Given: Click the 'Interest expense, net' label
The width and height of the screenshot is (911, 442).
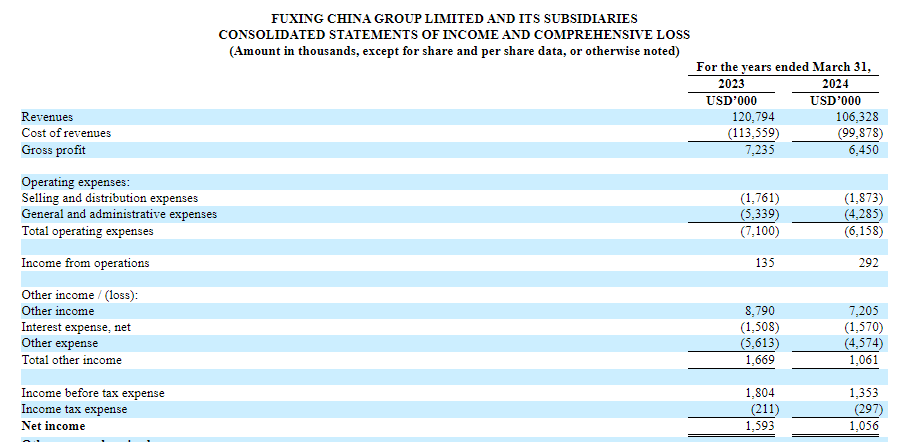Looking at the screenshot, I should pyautogui.click(x=76, y=328).
